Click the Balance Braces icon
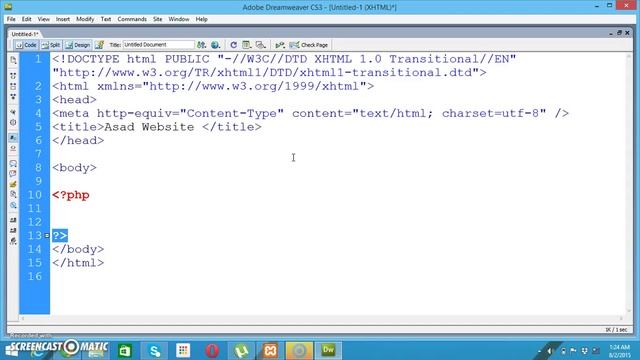Viewport: 640px width, 360px height. pyautogui.click(x=13, y=122)
